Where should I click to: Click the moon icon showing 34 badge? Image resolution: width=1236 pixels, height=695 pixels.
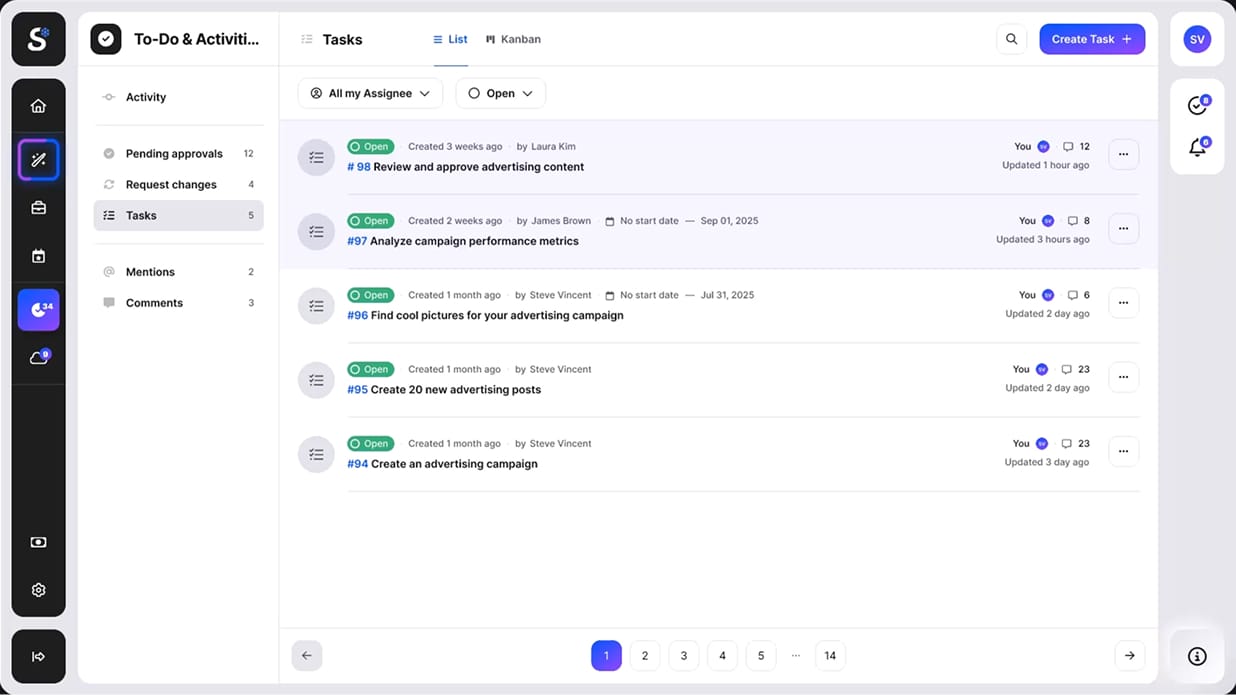tap(38, 309)
